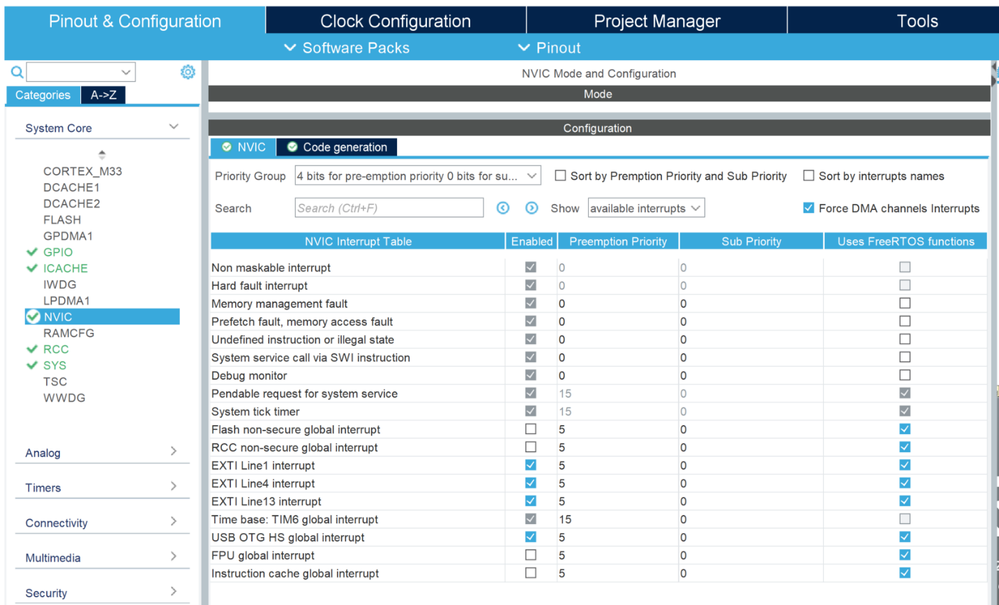The width and height of the screenshot is (999, 605).
Task: Untick FreeRTOS functions for USB OTG HS
Action: pyautogui.click(x=905, y=537)
